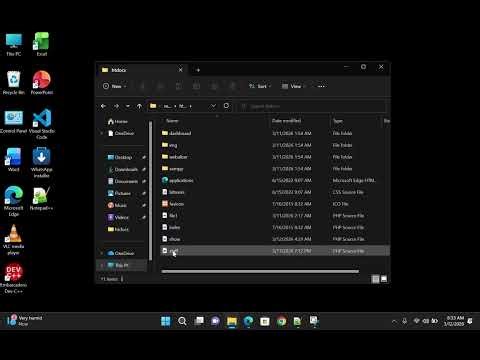This screenshot has height=360, width=480.
Task: Open the Notepad++ desktop shortcut
Action: point(42,199)
